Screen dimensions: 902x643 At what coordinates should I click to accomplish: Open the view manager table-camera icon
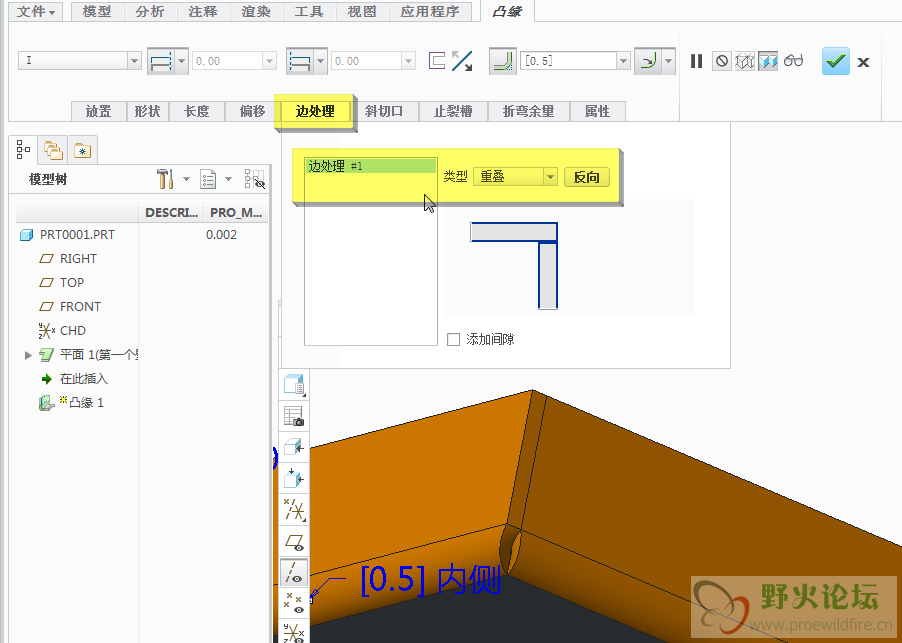point(294,415)
